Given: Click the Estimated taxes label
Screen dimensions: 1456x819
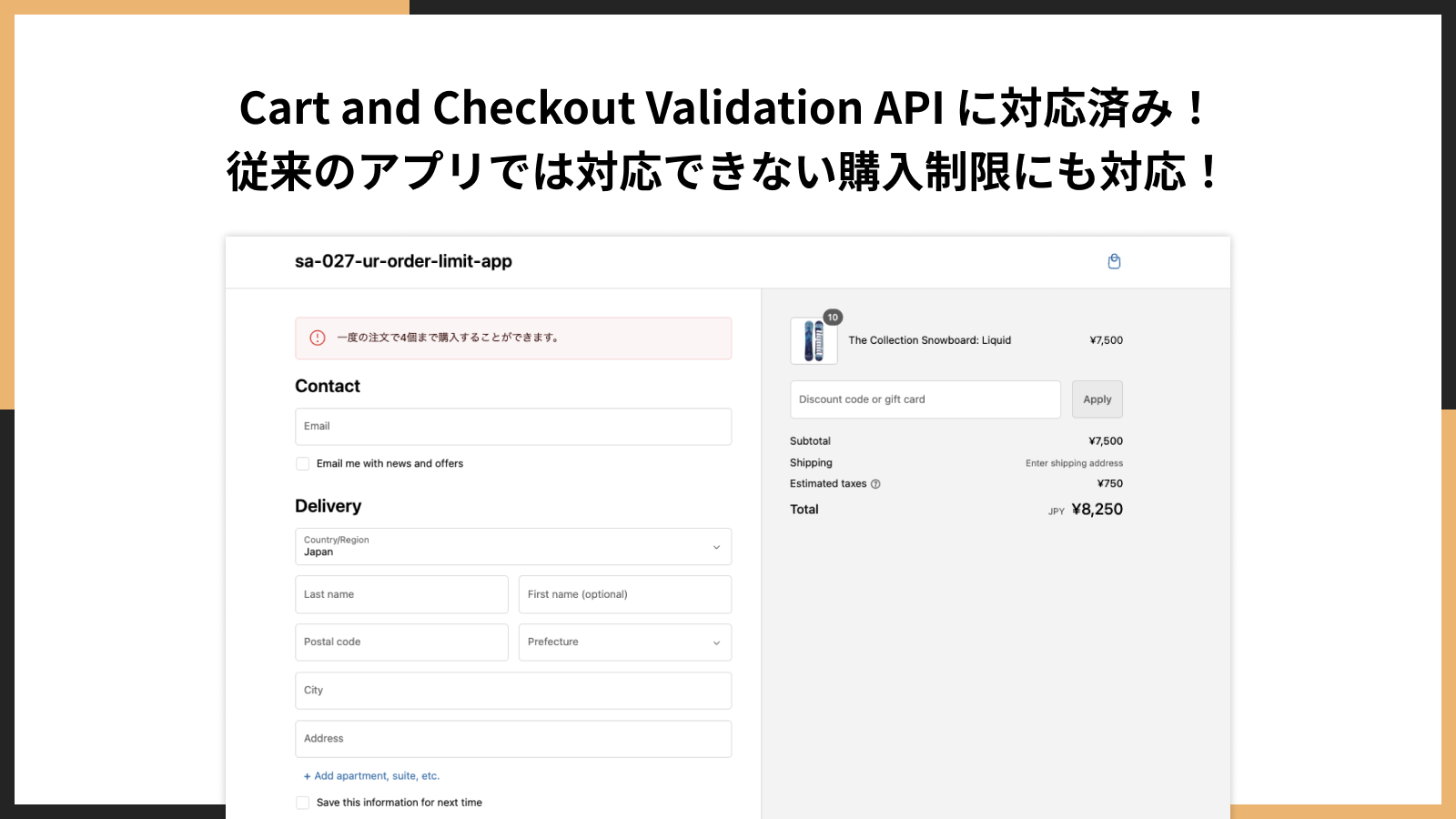Looking at the screenshot, I should tap(828, 484).
